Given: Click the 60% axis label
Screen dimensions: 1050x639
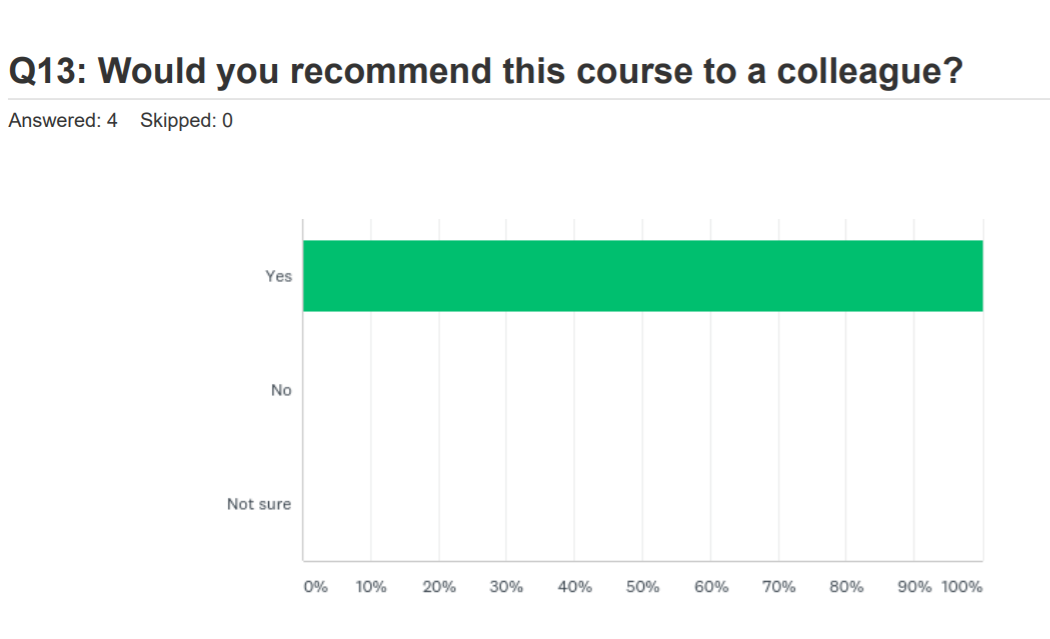Looking at the screenshot, I should point(711,587).
